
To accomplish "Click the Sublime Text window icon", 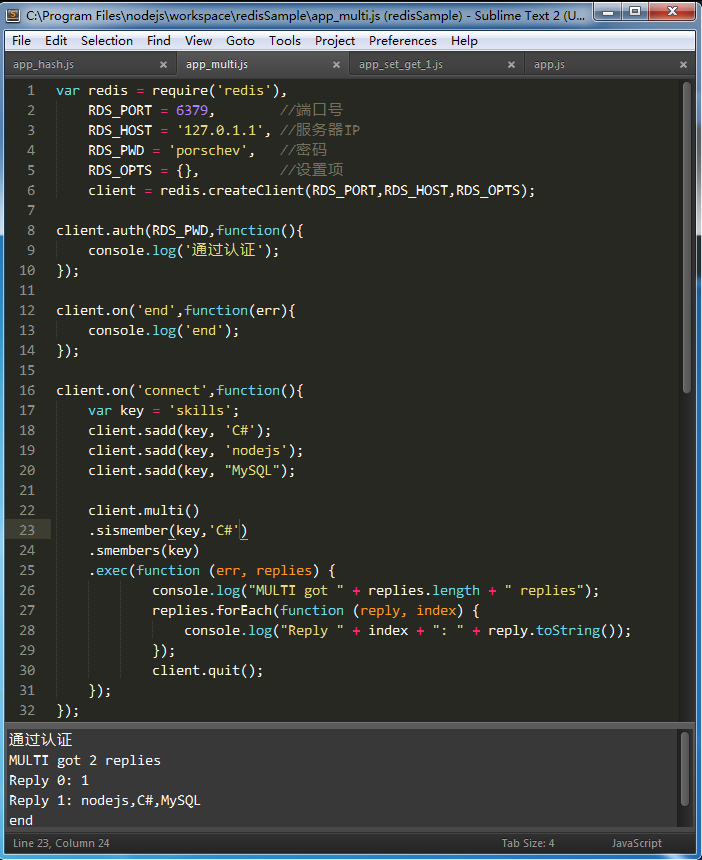I will (14, 16).
